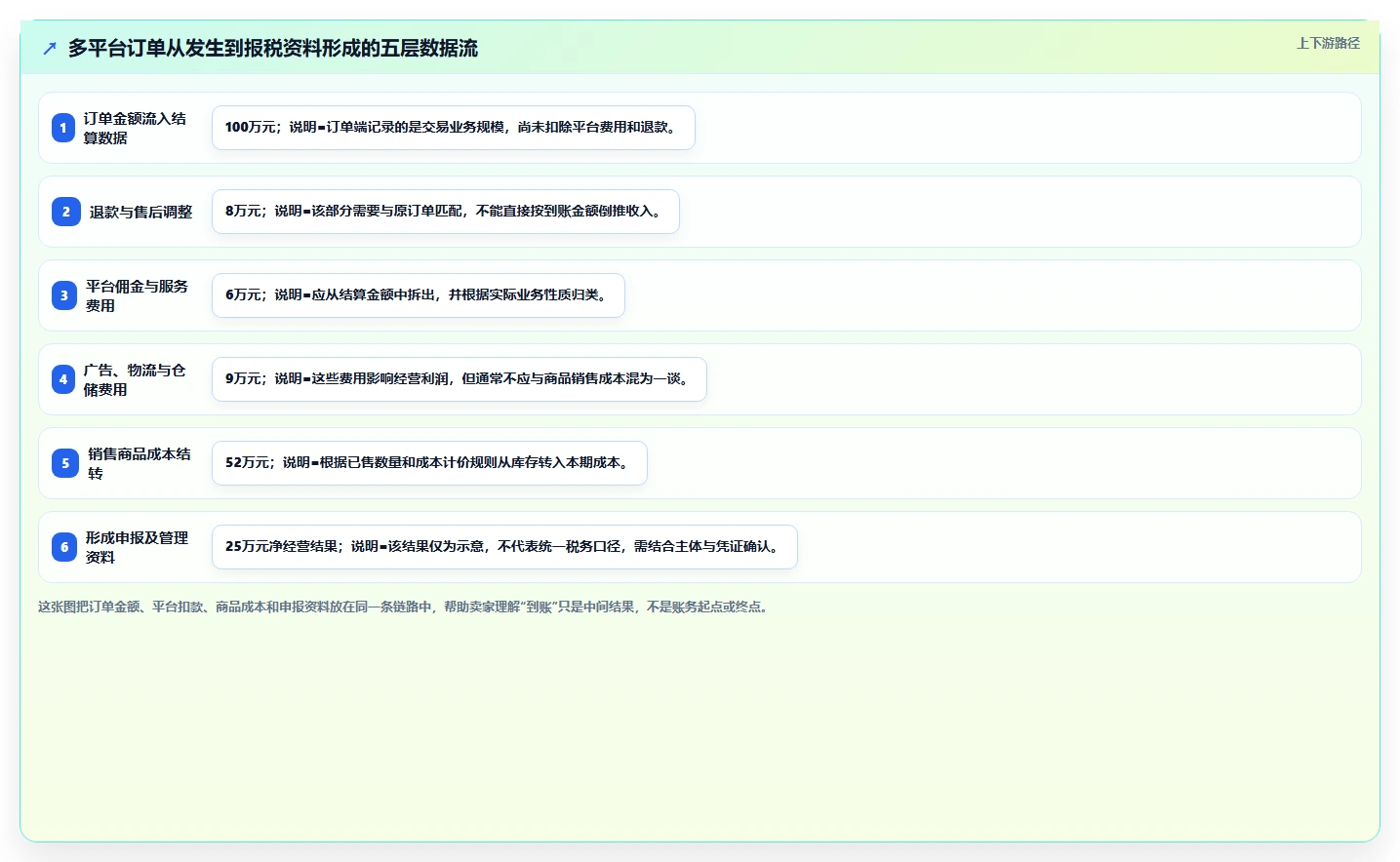Select the 平台佣金与服务费用 label

click(137, 295)
